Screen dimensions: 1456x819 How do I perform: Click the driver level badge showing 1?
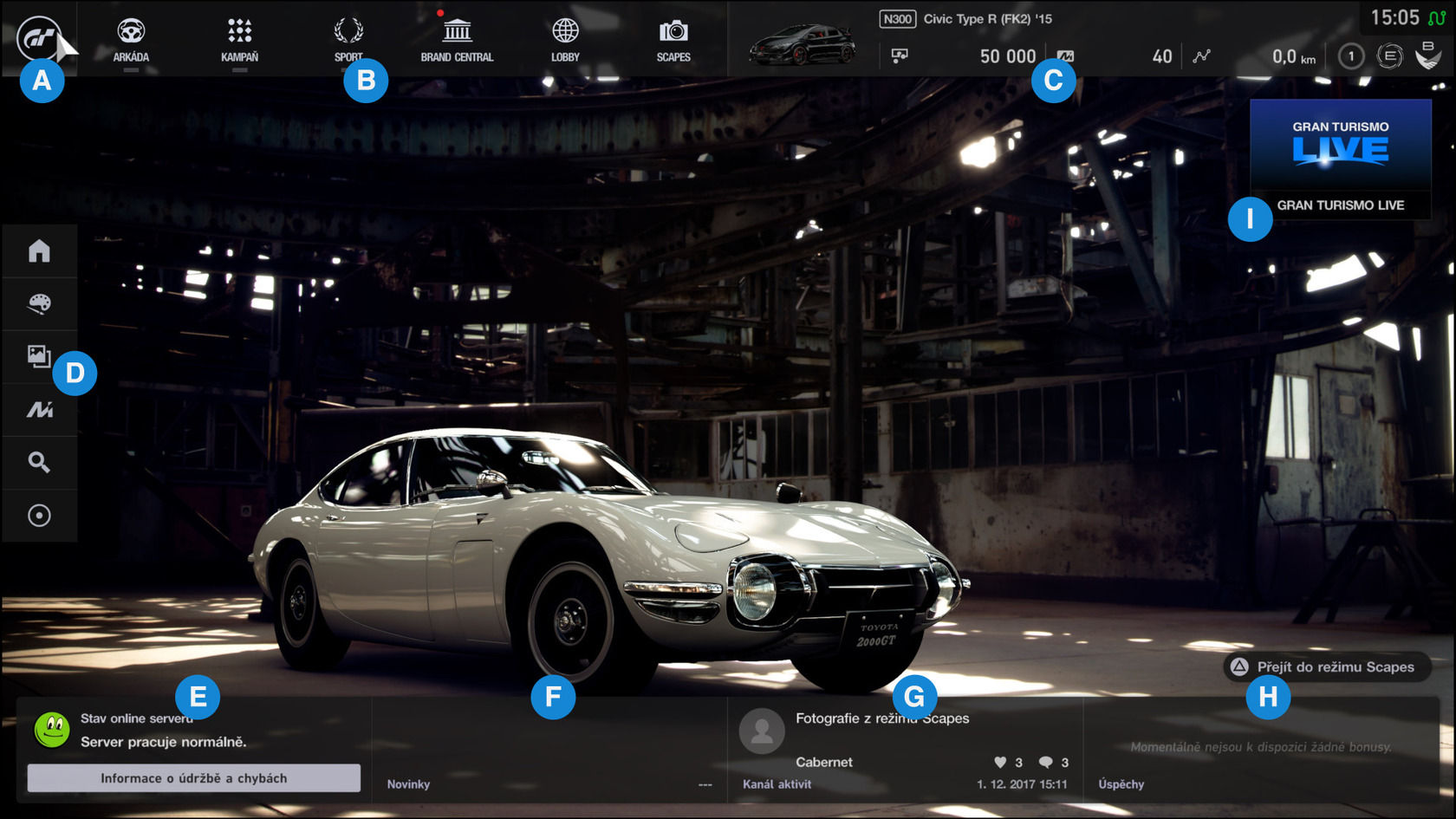click(1349, 55)
